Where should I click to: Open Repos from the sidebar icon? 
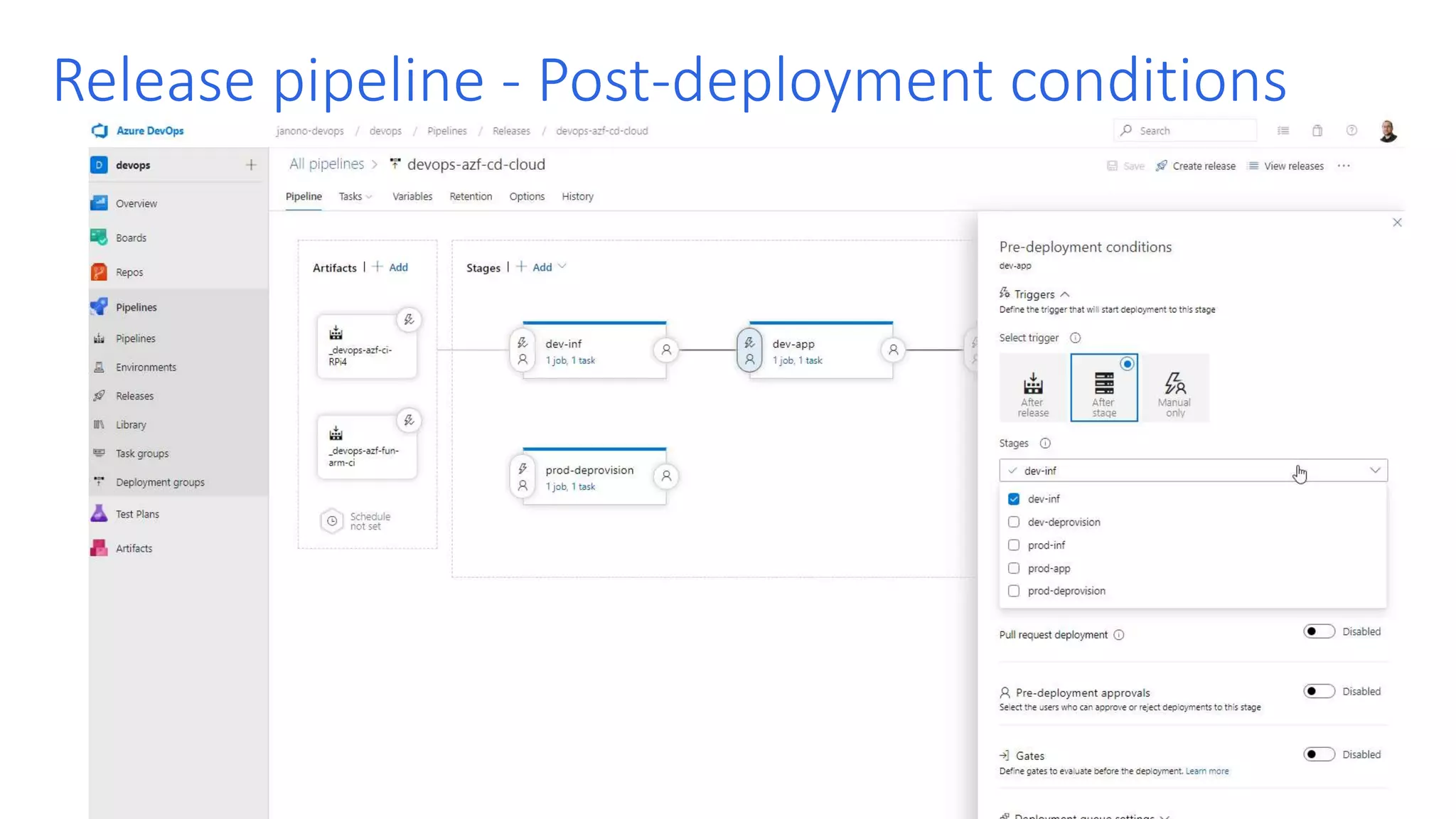pyautogui.click(x=99, y=272)
